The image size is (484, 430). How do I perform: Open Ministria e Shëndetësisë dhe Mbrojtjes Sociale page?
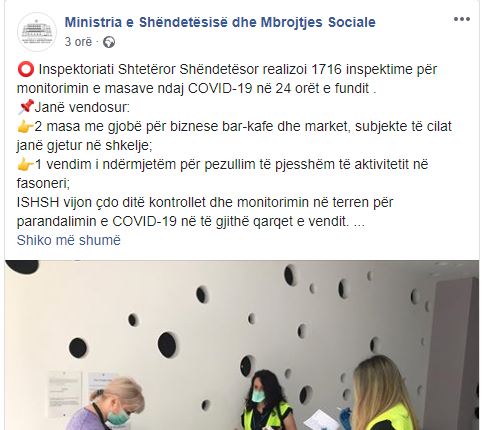(x=220, y=22)
